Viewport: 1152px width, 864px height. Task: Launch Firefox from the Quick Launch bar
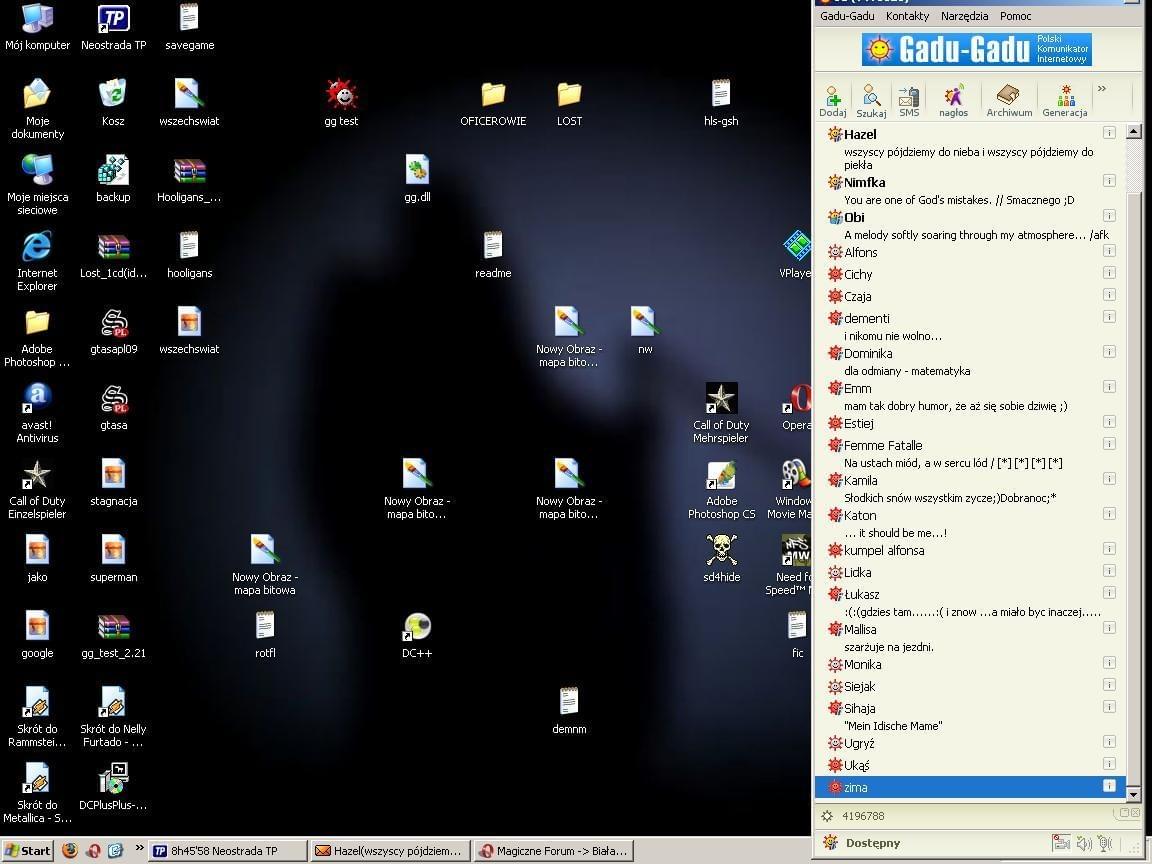70,851
